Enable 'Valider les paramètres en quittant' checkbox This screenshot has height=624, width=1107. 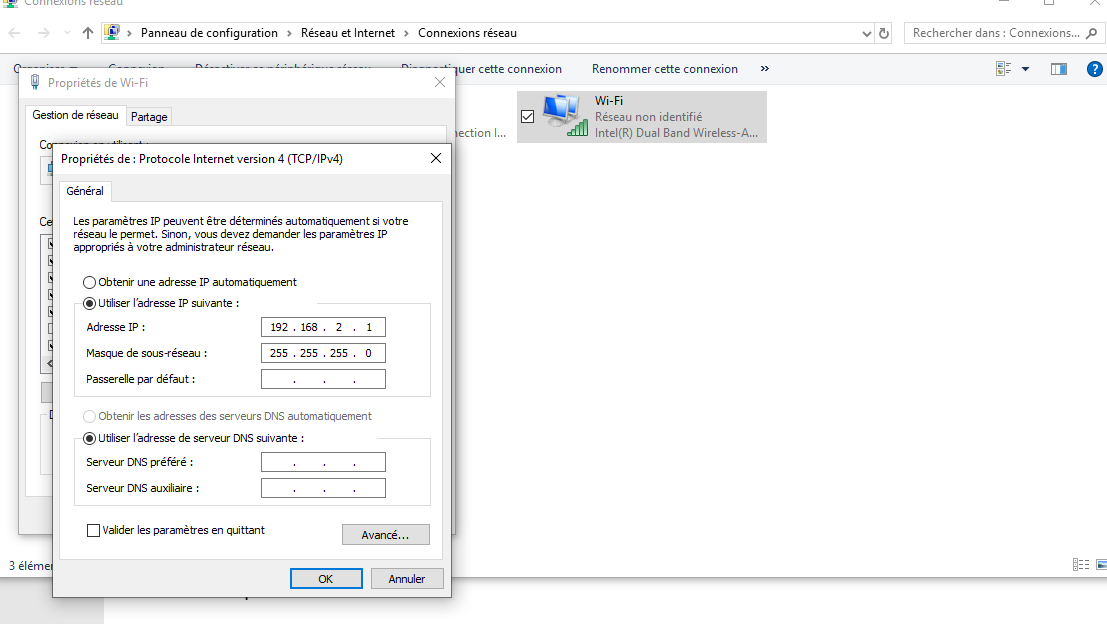[94, 530]
